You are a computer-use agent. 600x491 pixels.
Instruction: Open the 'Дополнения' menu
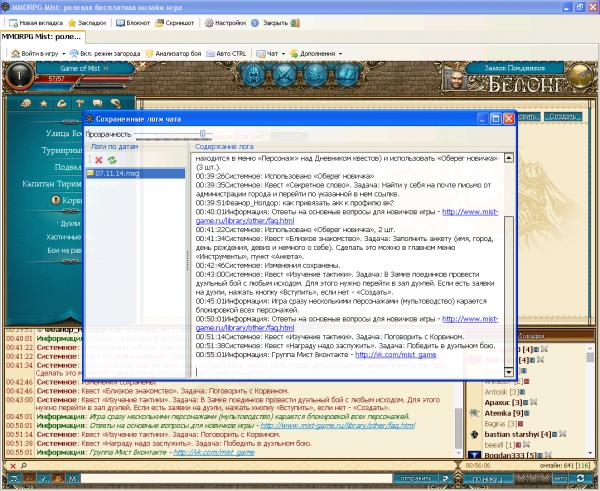click(x=312, y=54)
